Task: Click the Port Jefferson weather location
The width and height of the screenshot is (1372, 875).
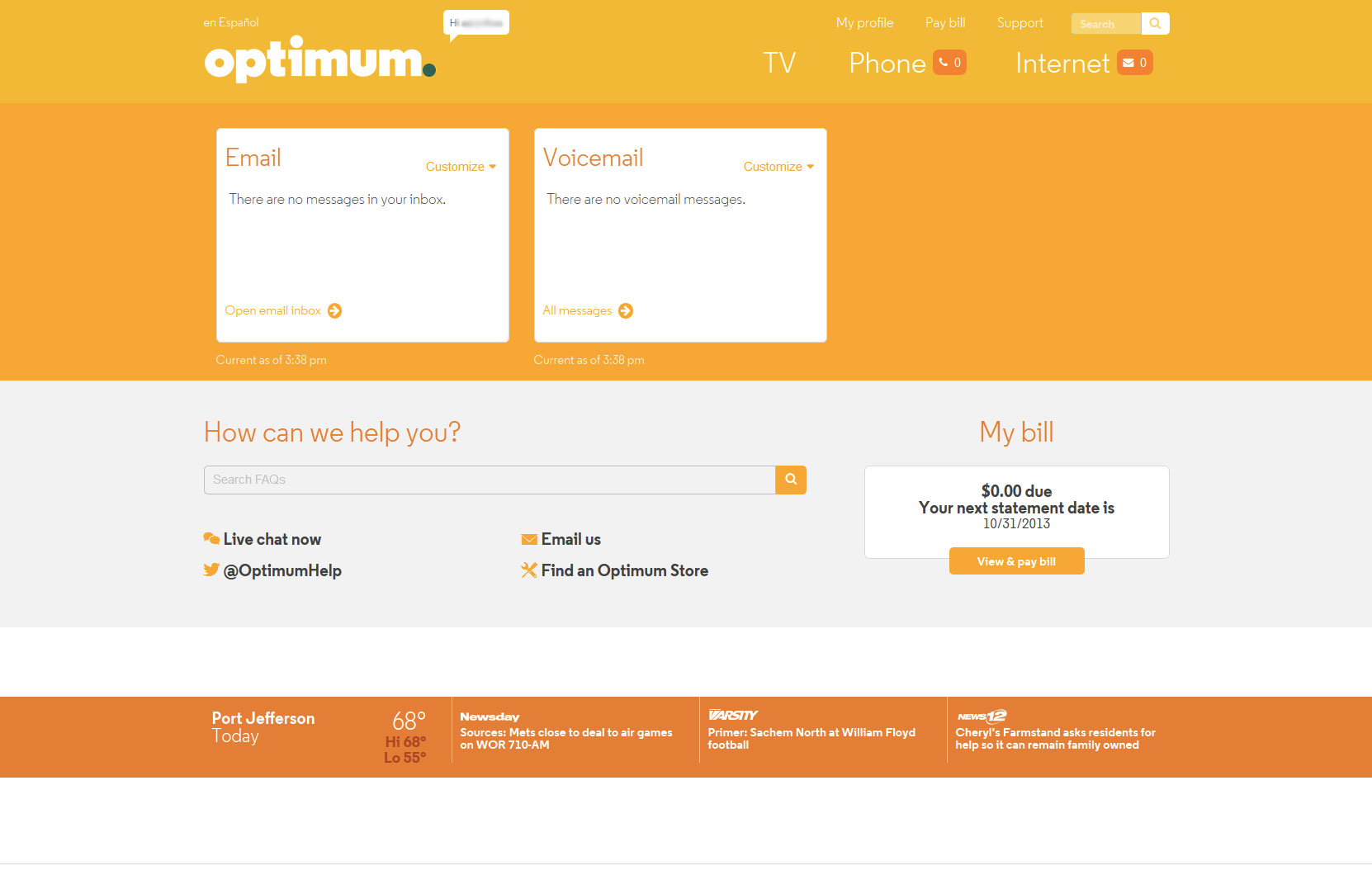Action: [x=263, y=718]
